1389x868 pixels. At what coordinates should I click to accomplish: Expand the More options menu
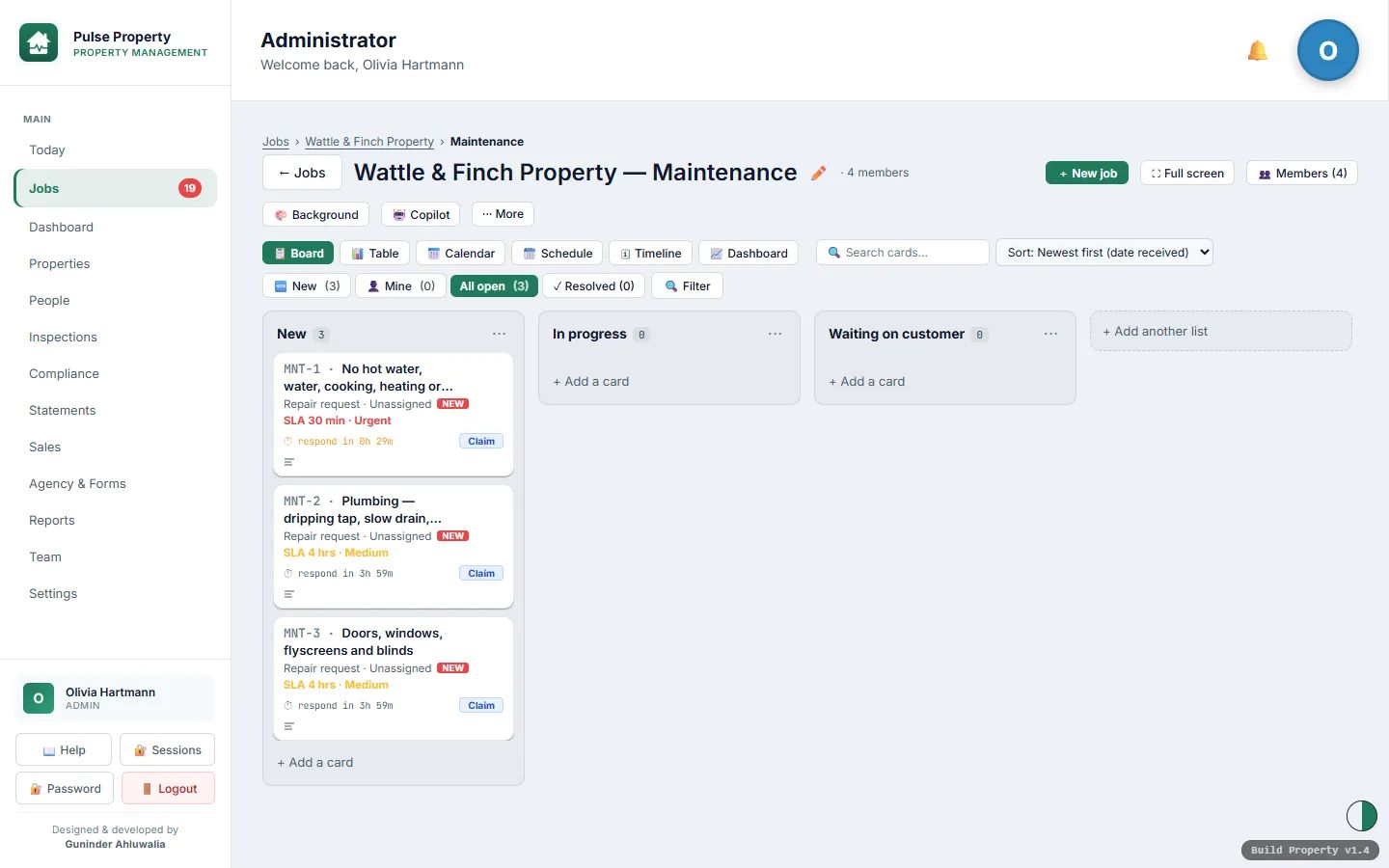[x=503, y=214]
